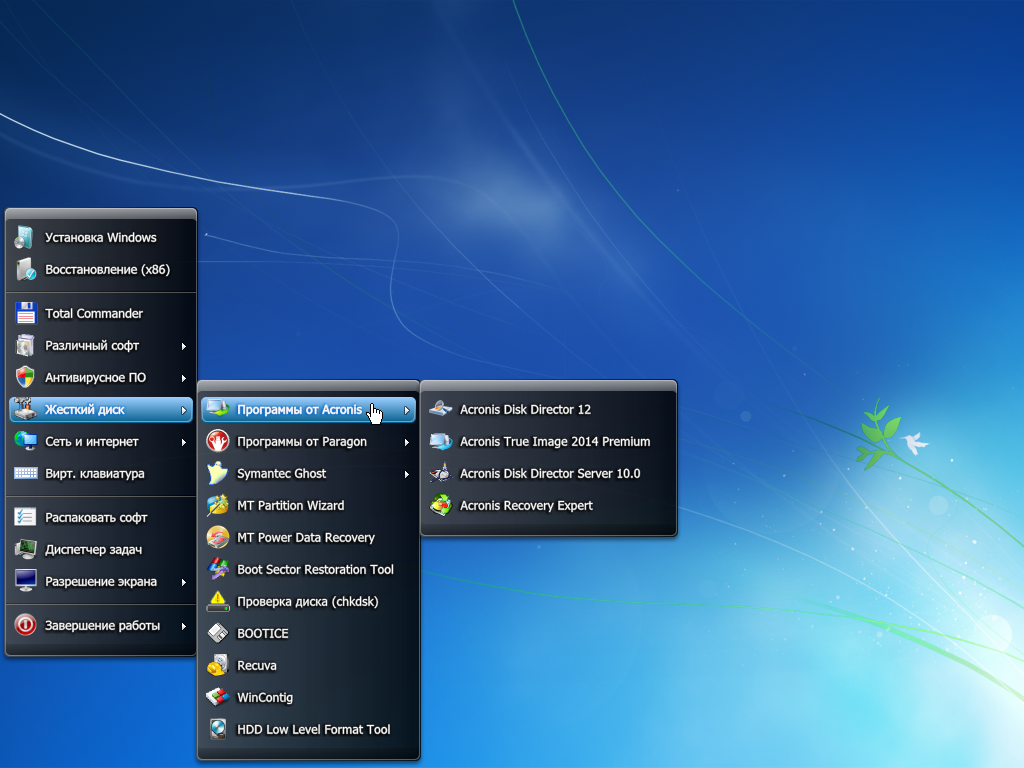Open the Установка Windows menu entry

101,238
